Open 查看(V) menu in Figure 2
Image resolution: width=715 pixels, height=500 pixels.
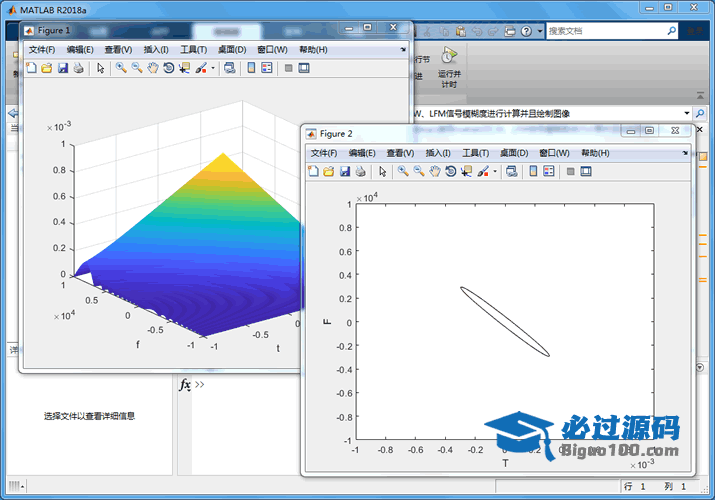coord(400,153)
